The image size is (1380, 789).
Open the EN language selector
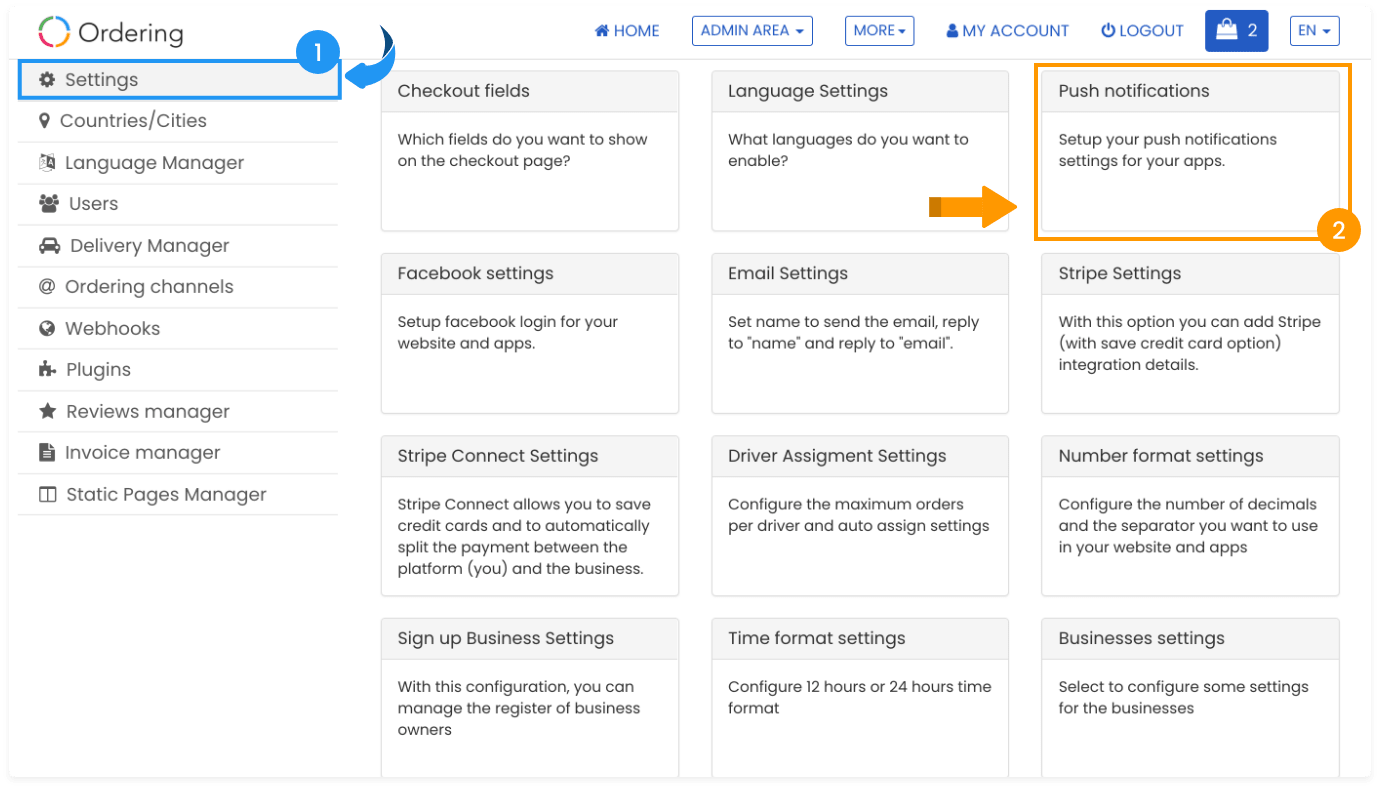pyautogui.click(x=1314, y=31)
